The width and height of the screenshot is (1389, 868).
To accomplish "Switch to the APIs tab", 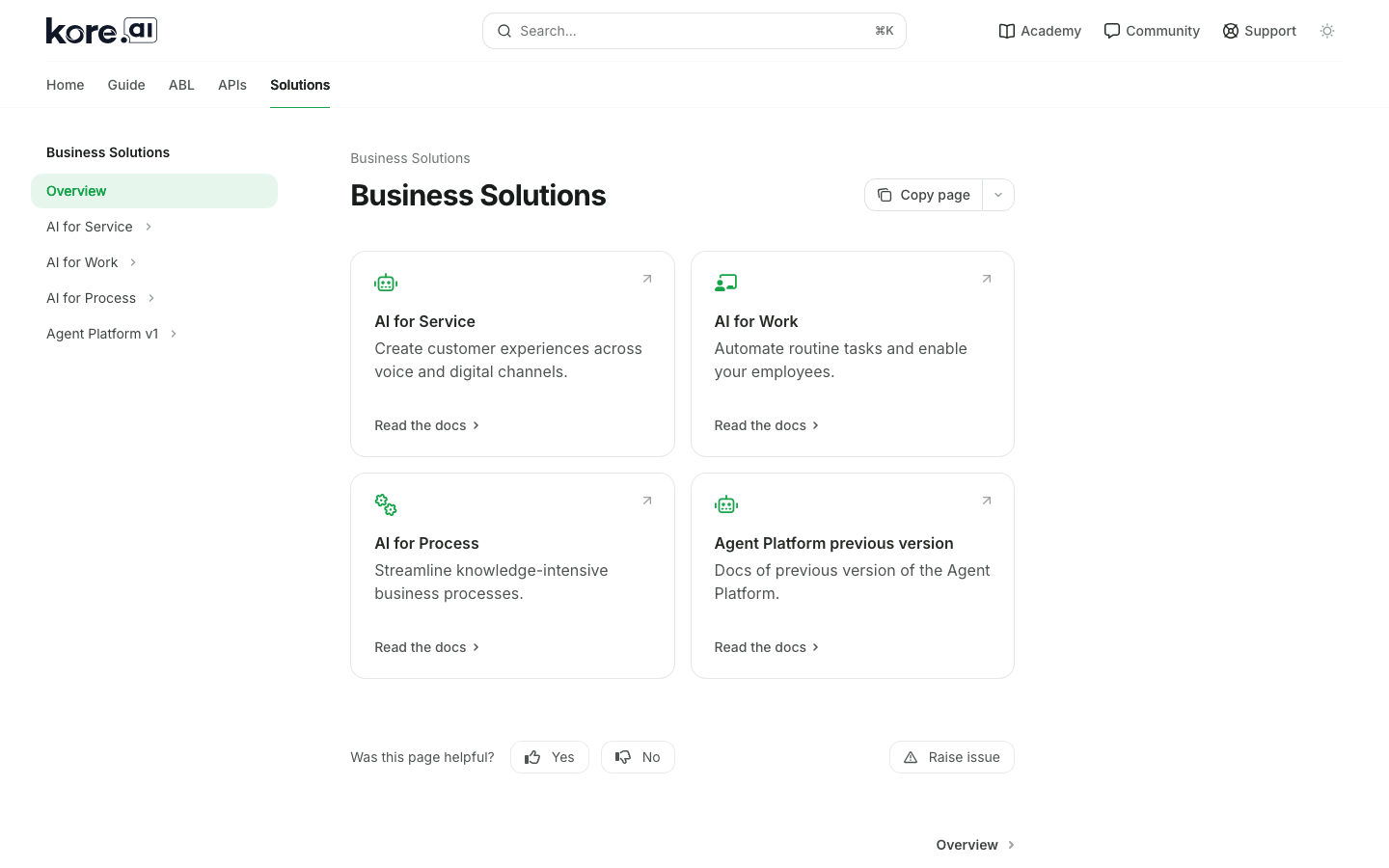I will (232, 85).
